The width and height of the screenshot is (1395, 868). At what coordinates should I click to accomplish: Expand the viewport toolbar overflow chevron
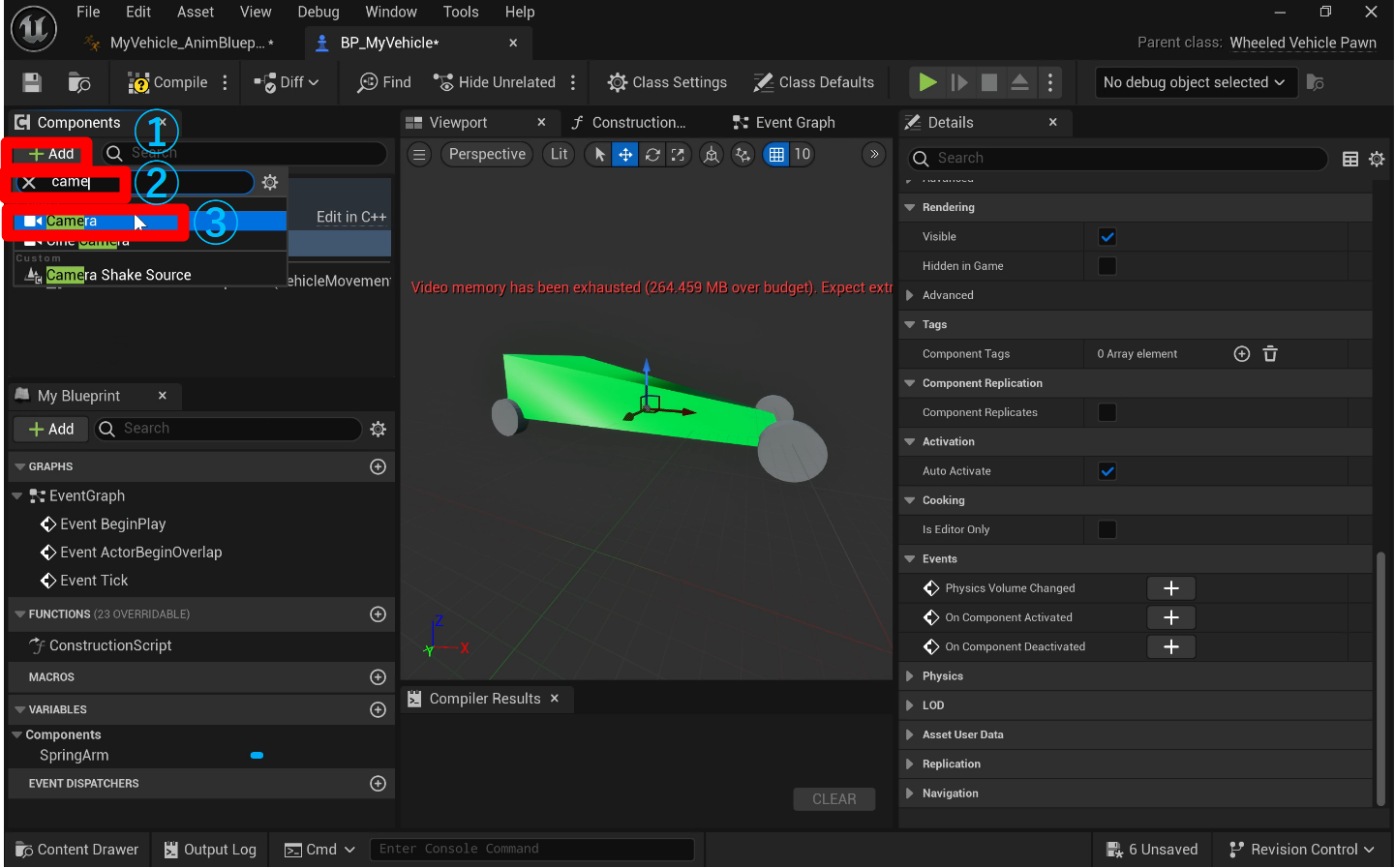874,154
